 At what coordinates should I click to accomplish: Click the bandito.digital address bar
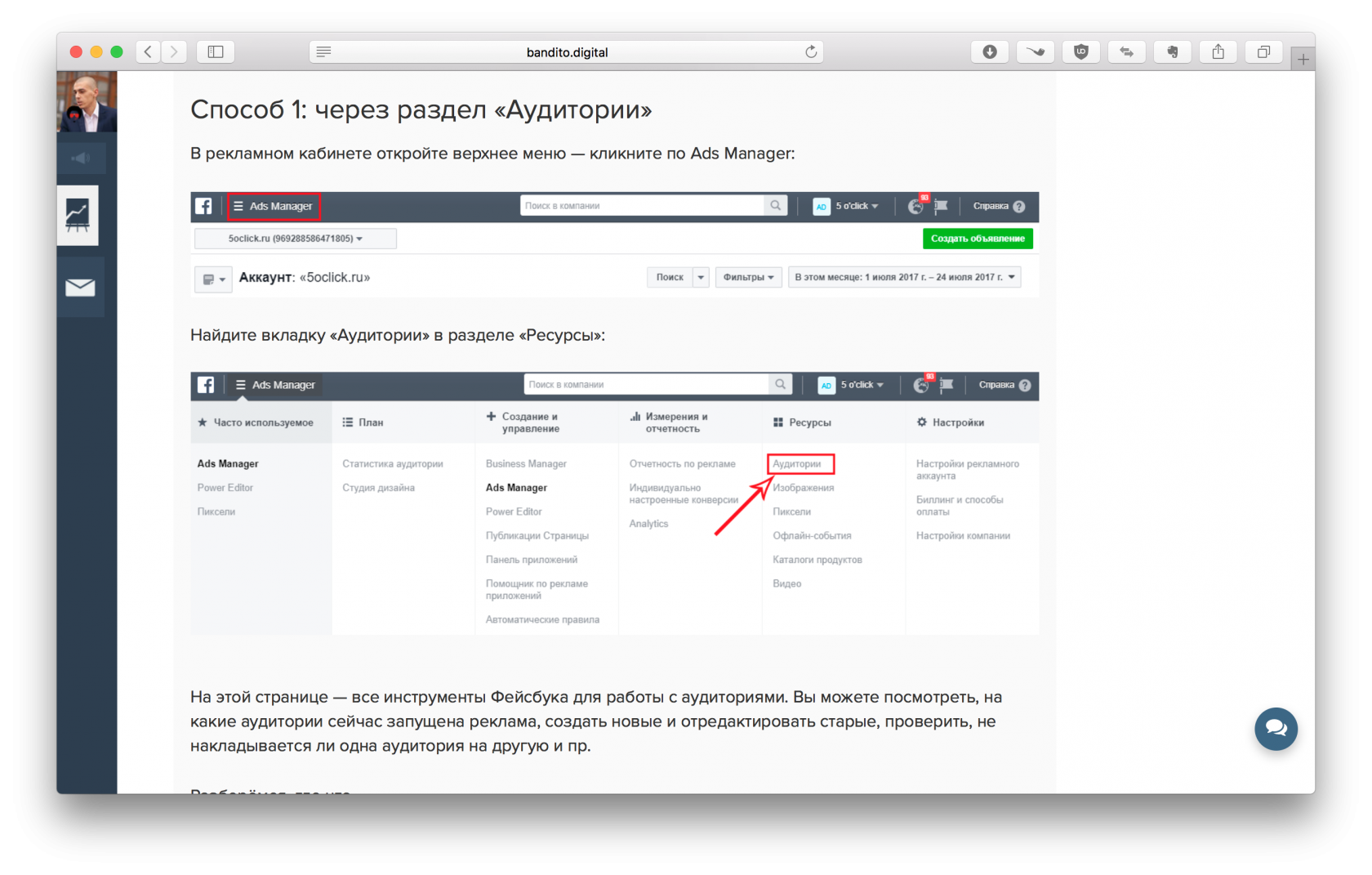(567, 51)
